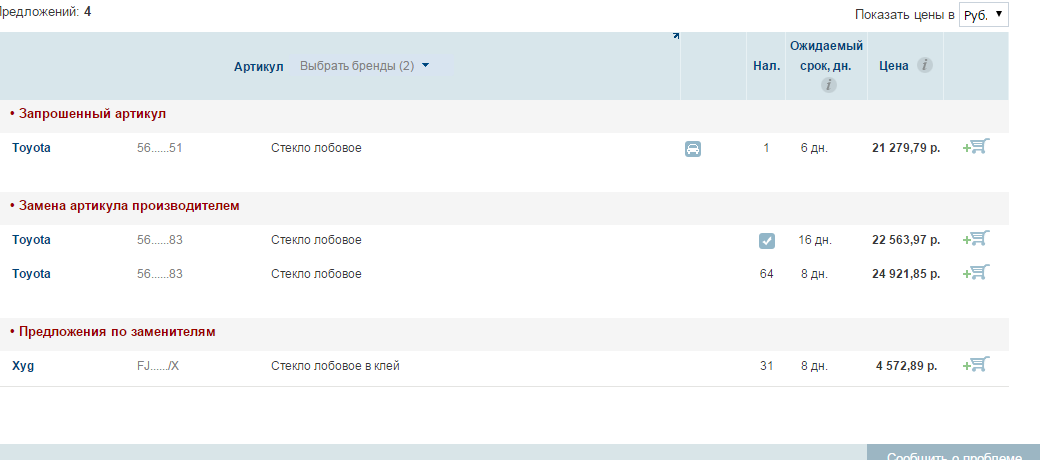Click the arrow beside Выбрать бренды
Image resolution: width=1040 pixels, height=460 pixels.
click(x=426, y=66)
